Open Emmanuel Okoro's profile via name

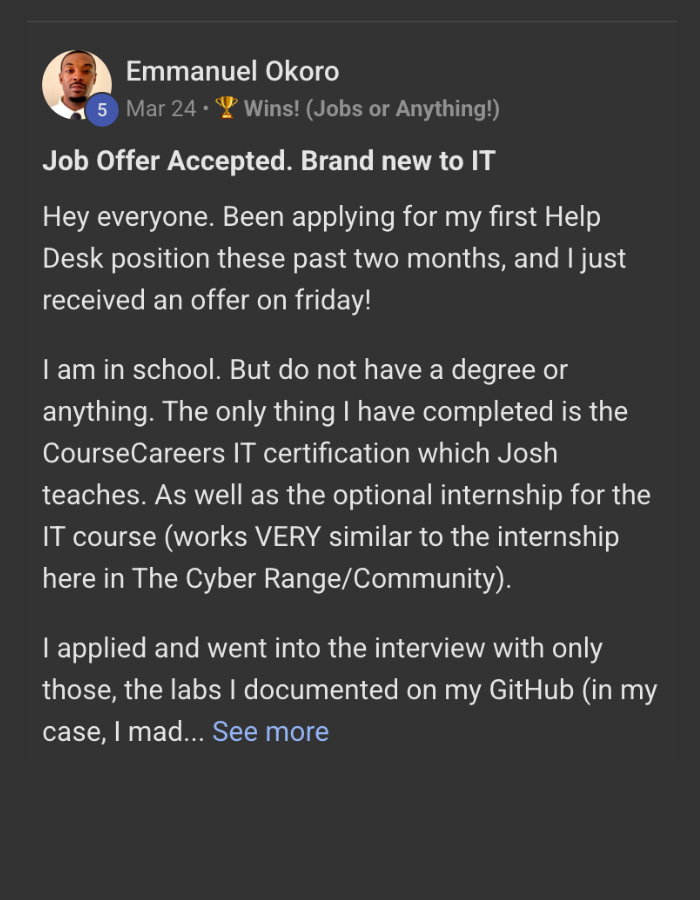coord(232,72)
